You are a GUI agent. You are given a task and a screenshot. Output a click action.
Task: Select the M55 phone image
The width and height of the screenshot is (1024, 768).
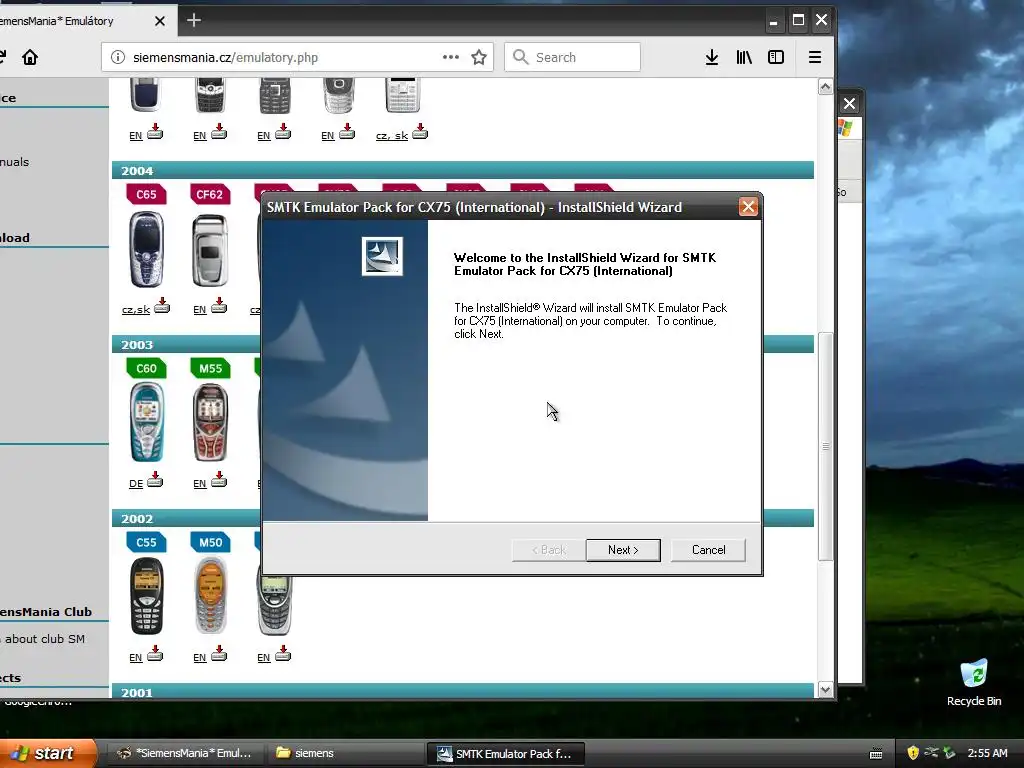(210, 423)
